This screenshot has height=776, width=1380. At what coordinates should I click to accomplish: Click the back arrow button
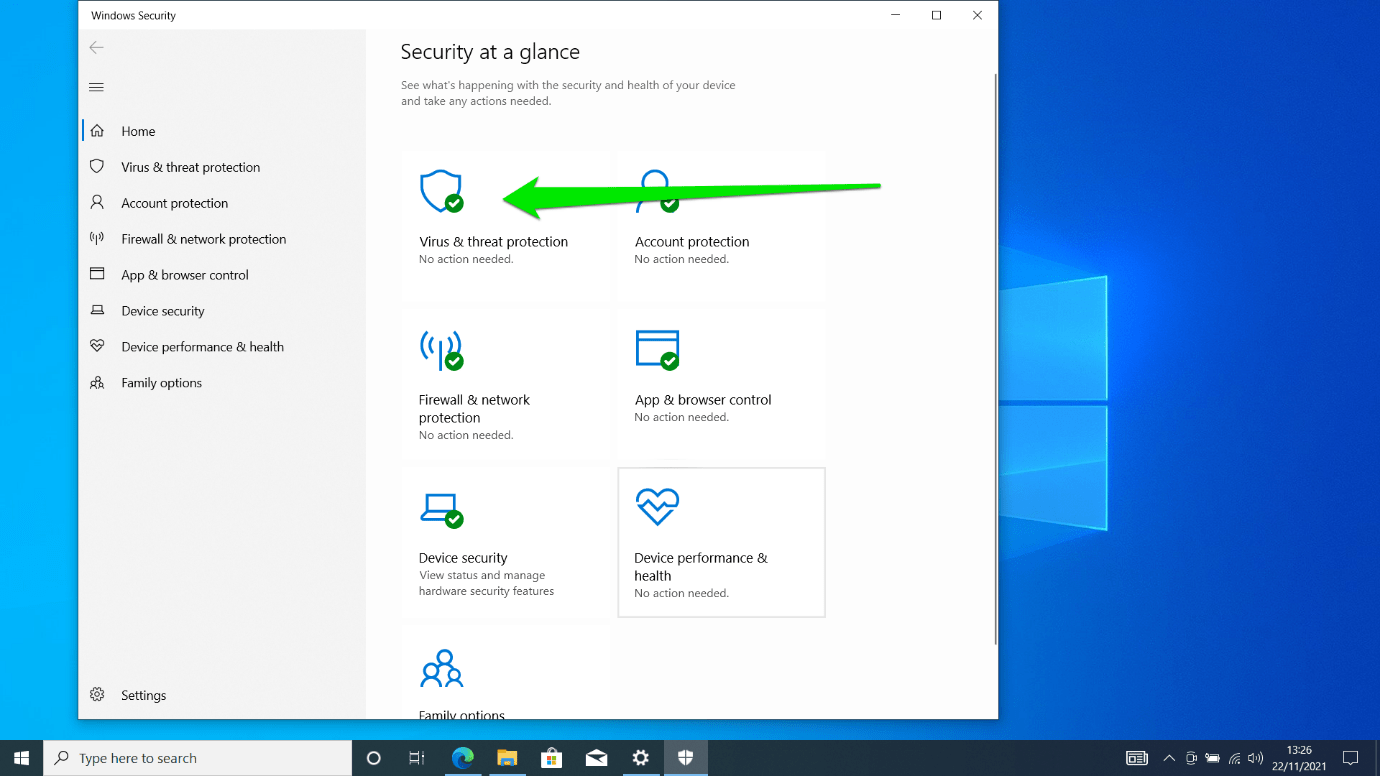(x=96, y=47)
